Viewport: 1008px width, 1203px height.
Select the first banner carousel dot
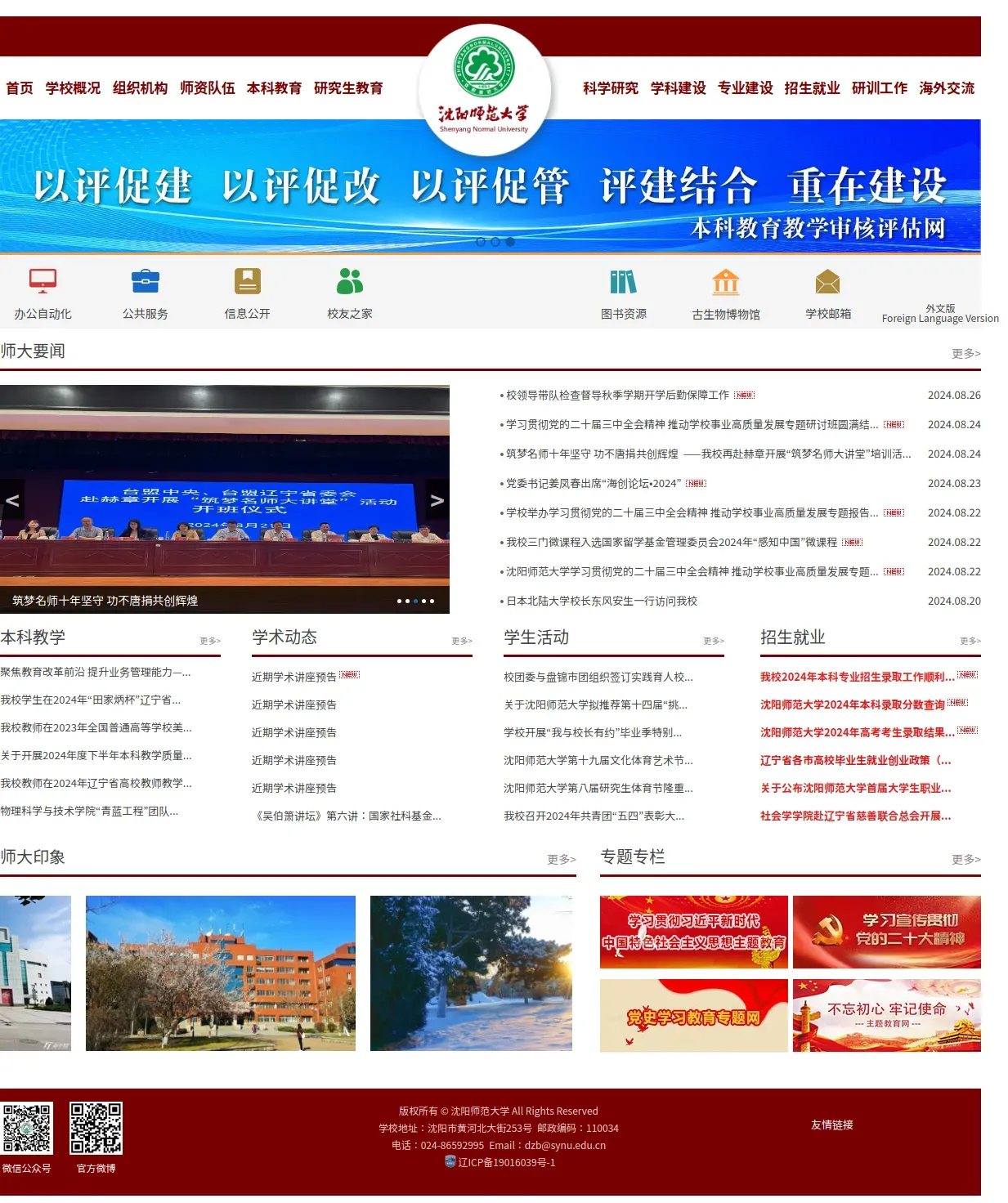[x=481, y=242]
